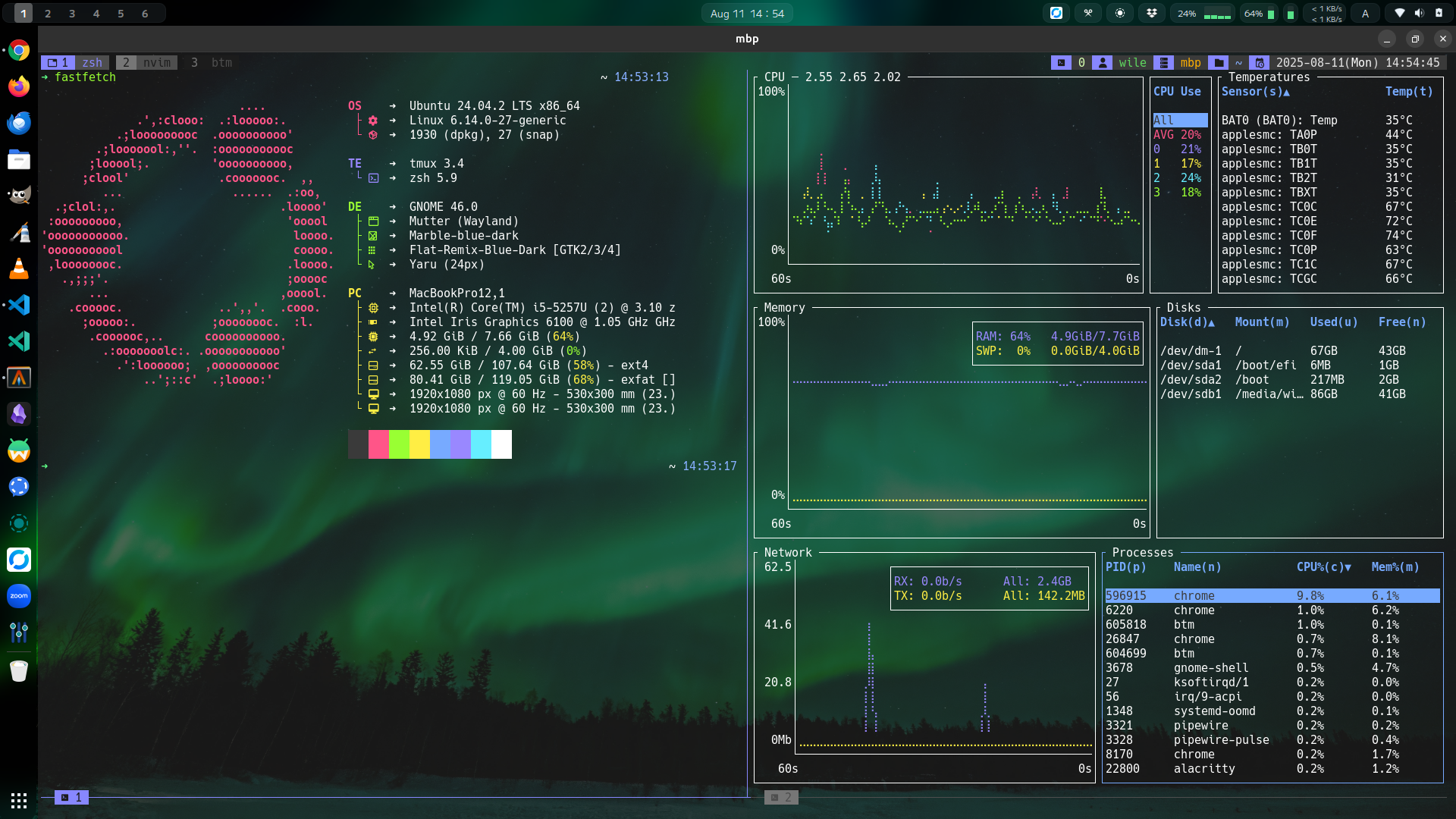
Task: Select the gnome-shell process row
Action: pyautogui.click(x=1272, y=667)
